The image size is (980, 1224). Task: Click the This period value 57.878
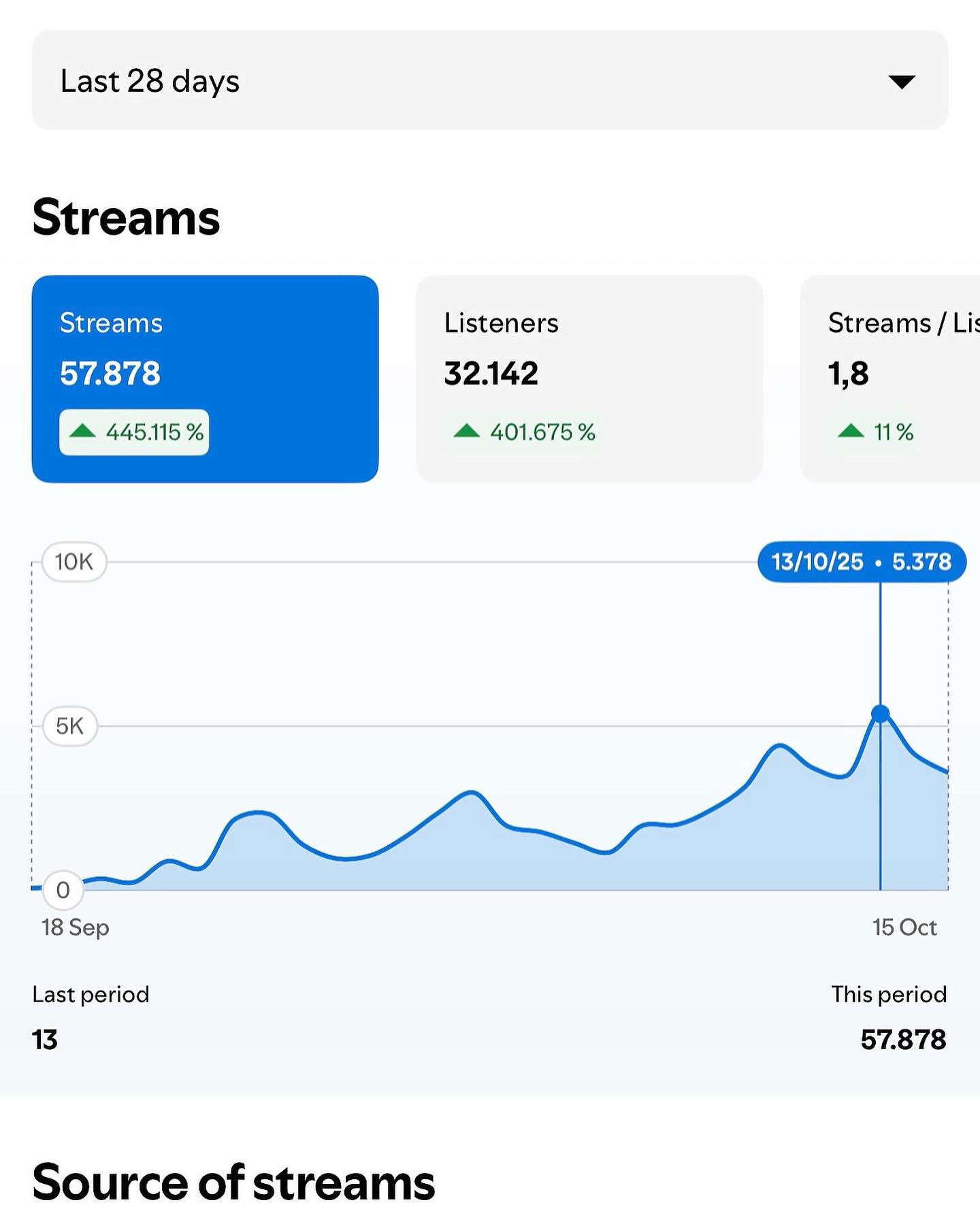pos(903,1040)
